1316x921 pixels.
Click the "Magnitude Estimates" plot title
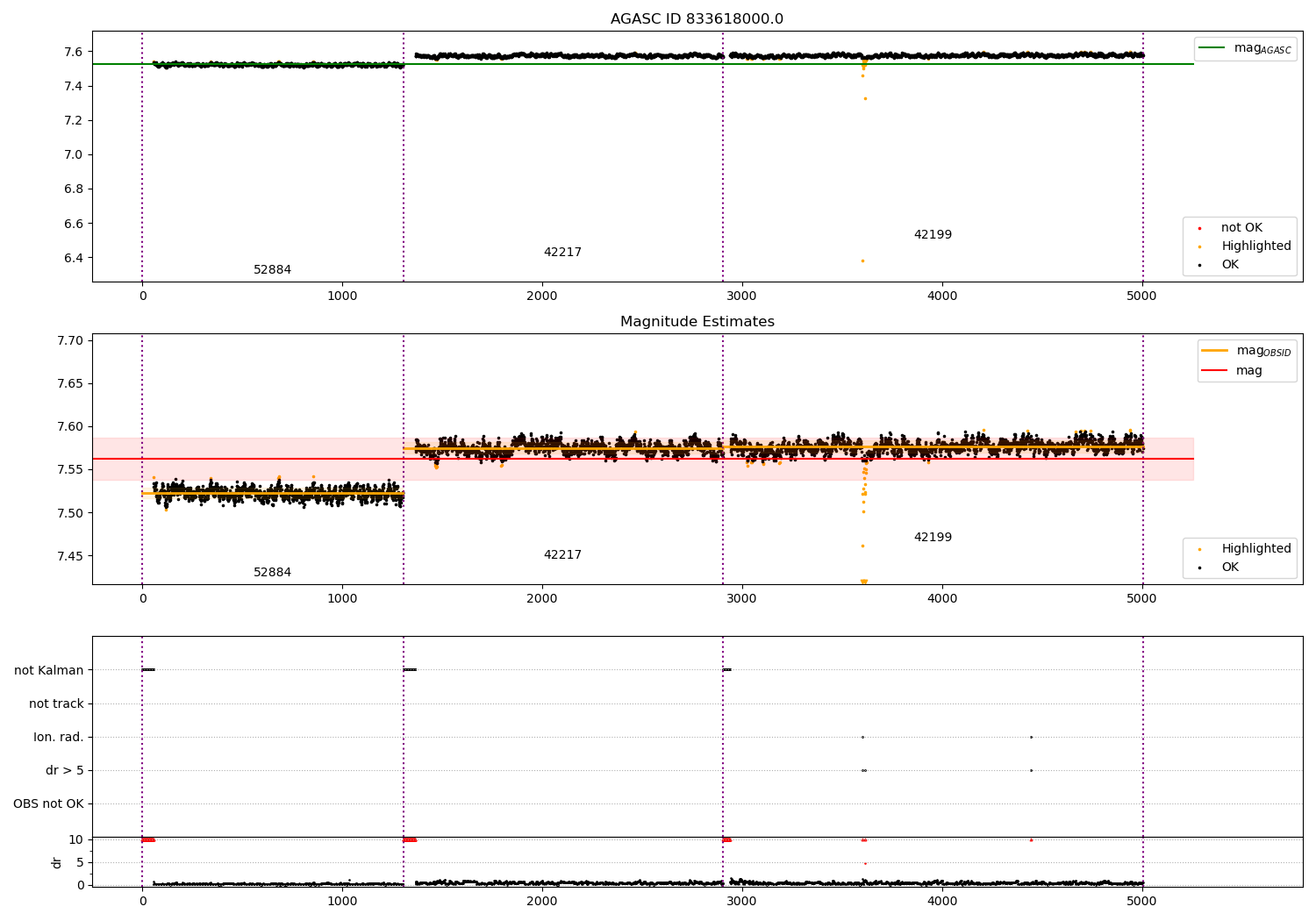(x=697, y=322)
